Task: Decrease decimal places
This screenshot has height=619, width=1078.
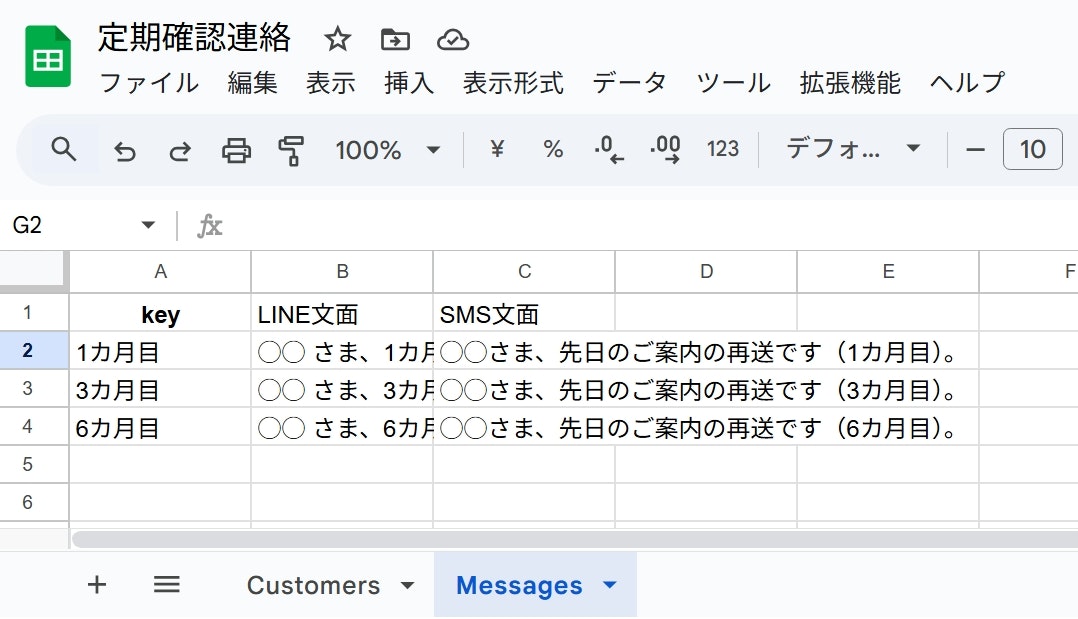Action: [x=609, y=149]
